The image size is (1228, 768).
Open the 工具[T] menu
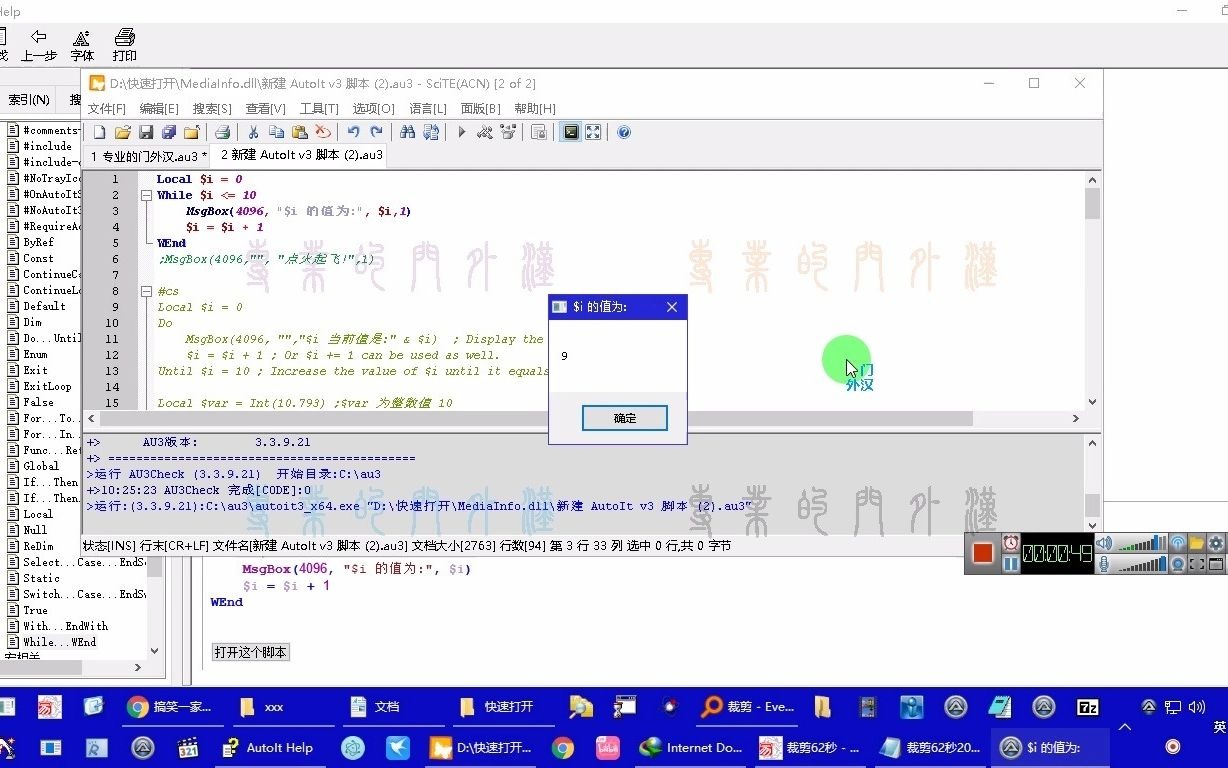(x=321, y=108)
